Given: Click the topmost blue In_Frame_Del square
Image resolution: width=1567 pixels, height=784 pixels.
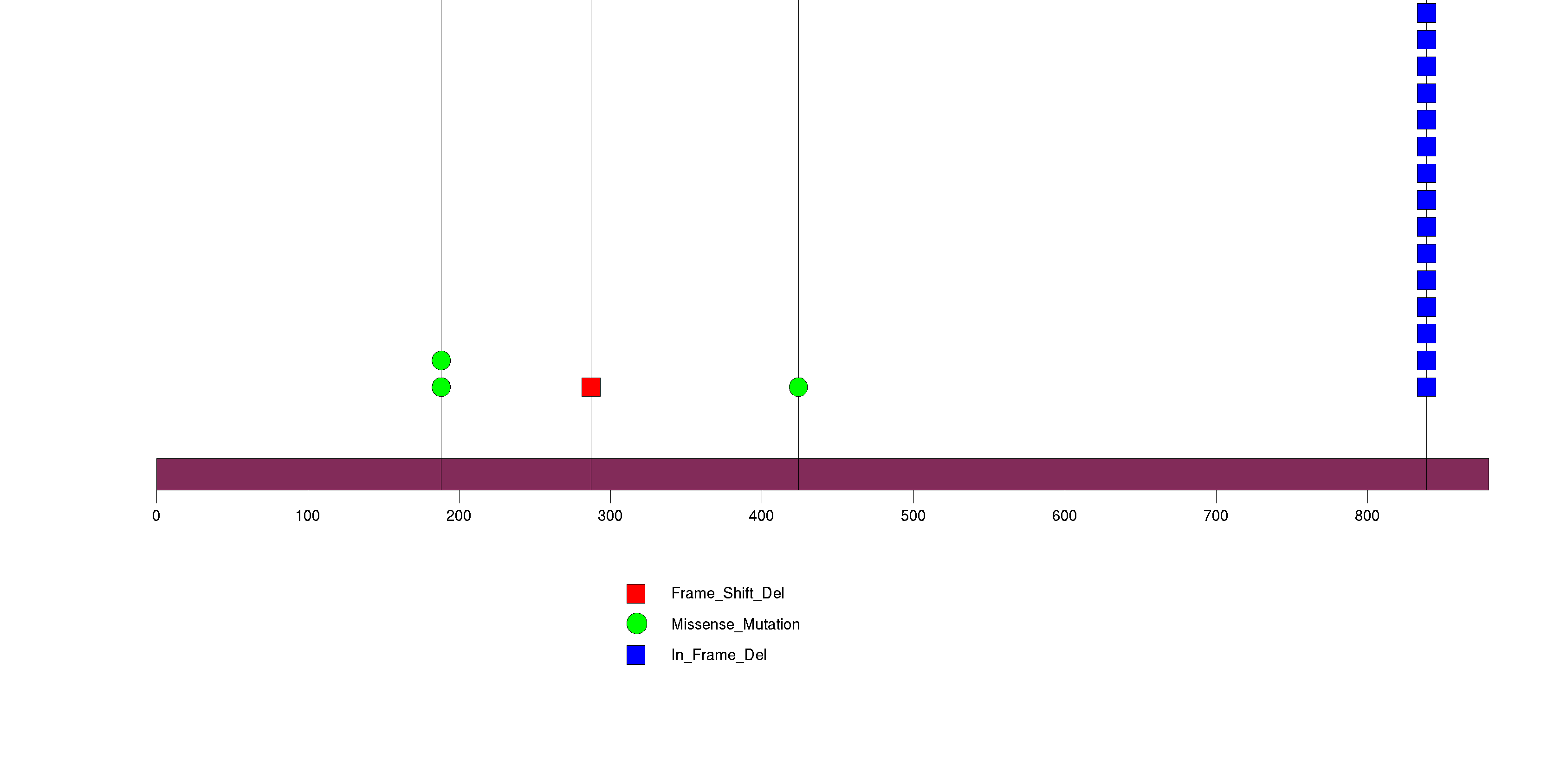Looking at the screenshot, I should [1426, 13].
